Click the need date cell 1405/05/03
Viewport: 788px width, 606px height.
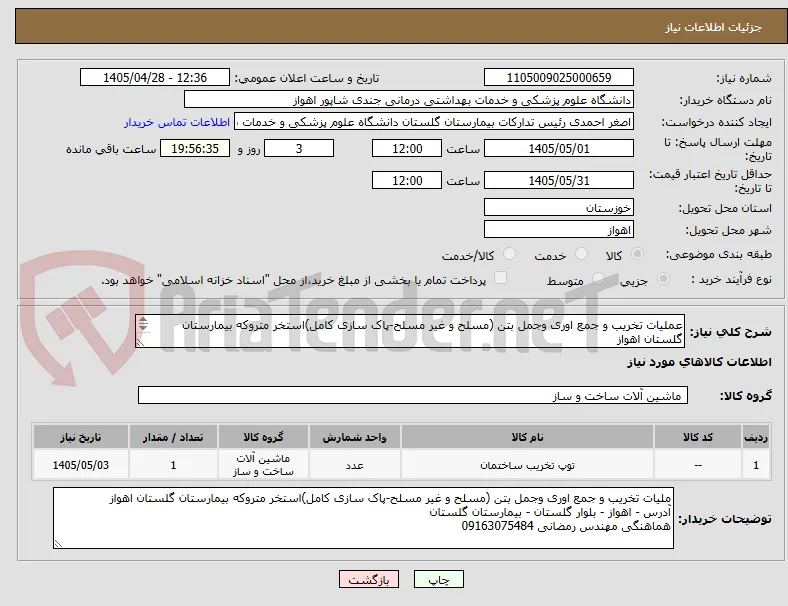[81, 465]
